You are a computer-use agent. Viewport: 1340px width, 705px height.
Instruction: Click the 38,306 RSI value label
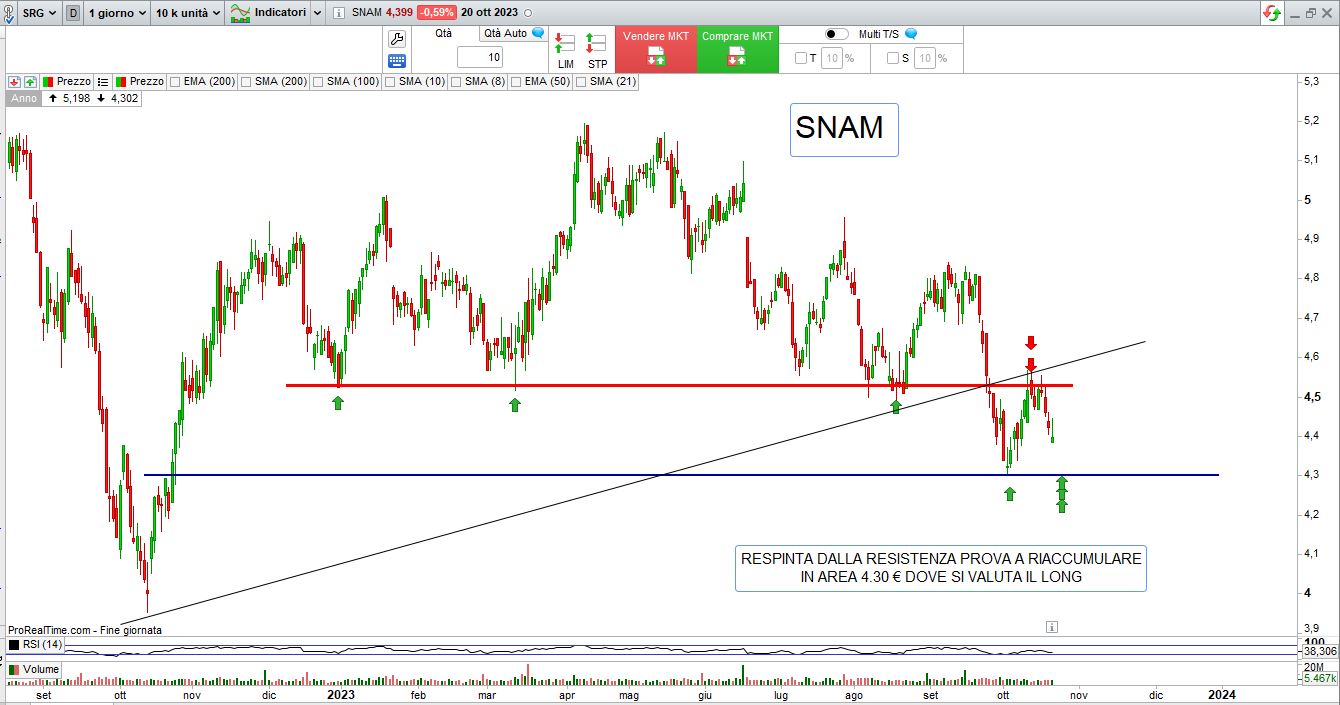pos(1319,650)
